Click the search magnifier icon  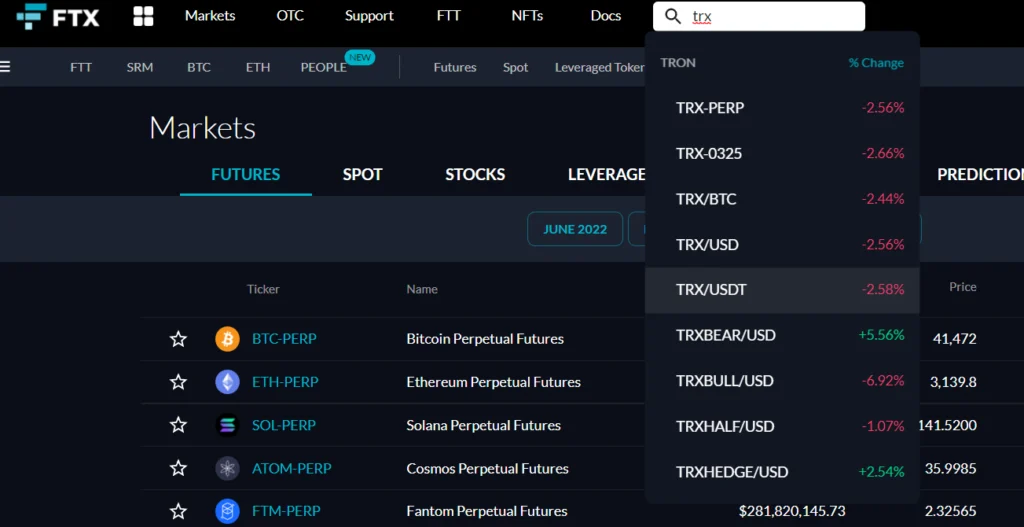click(673, 16)
